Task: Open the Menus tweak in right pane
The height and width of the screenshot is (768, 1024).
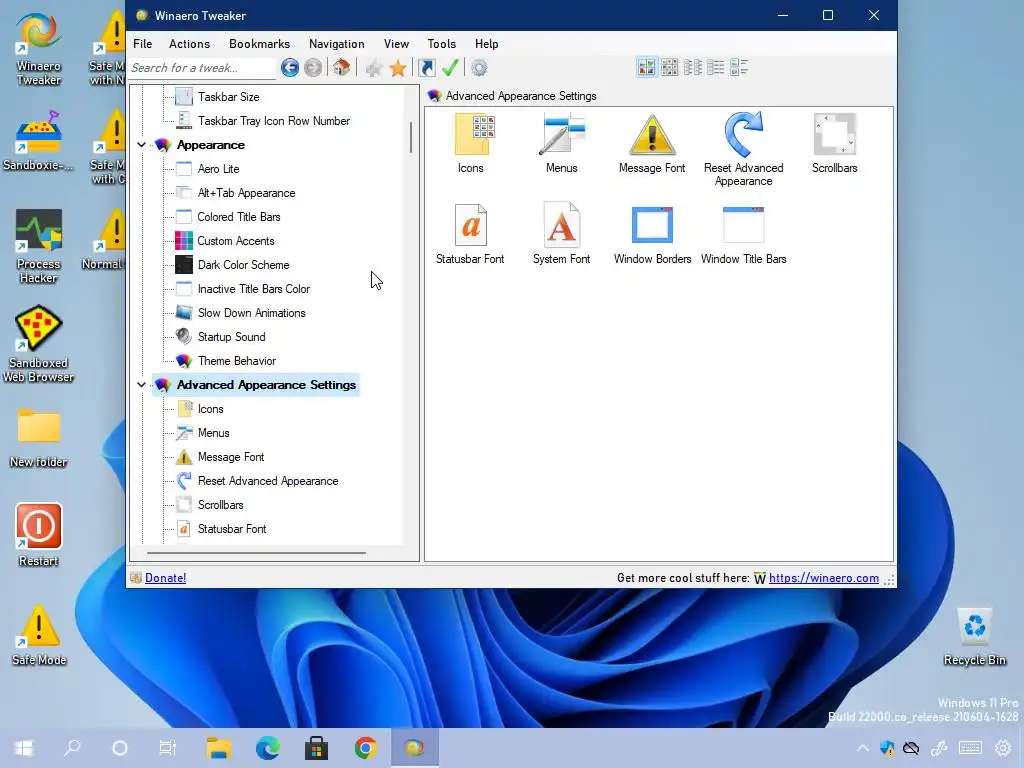Action: [562, 142]
